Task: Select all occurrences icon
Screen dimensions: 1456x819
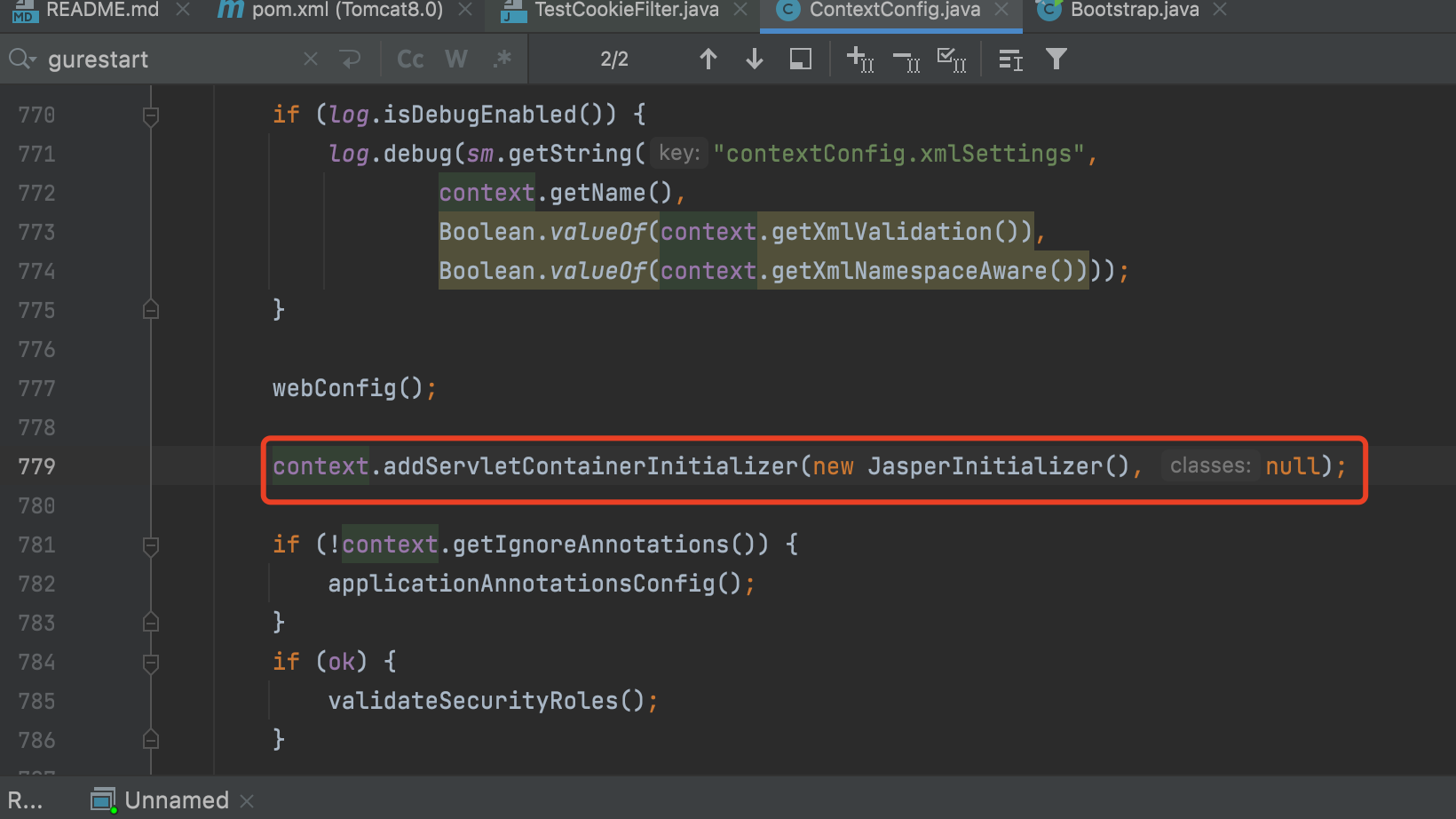Action: pyautogui.click(x=952, y=60)
